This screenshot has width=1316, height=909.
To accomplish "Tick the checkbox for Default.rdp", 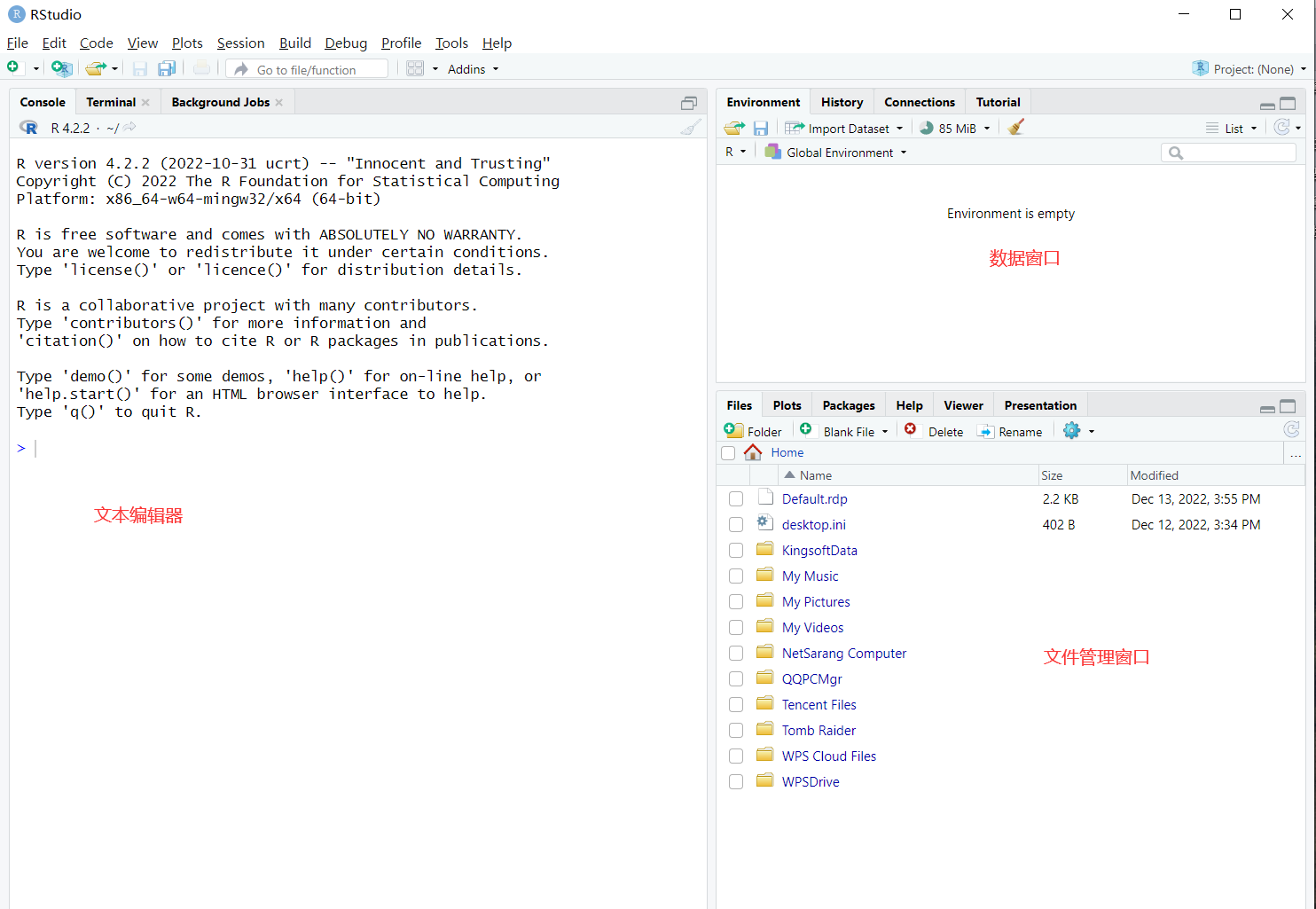I will coord(736,499).
